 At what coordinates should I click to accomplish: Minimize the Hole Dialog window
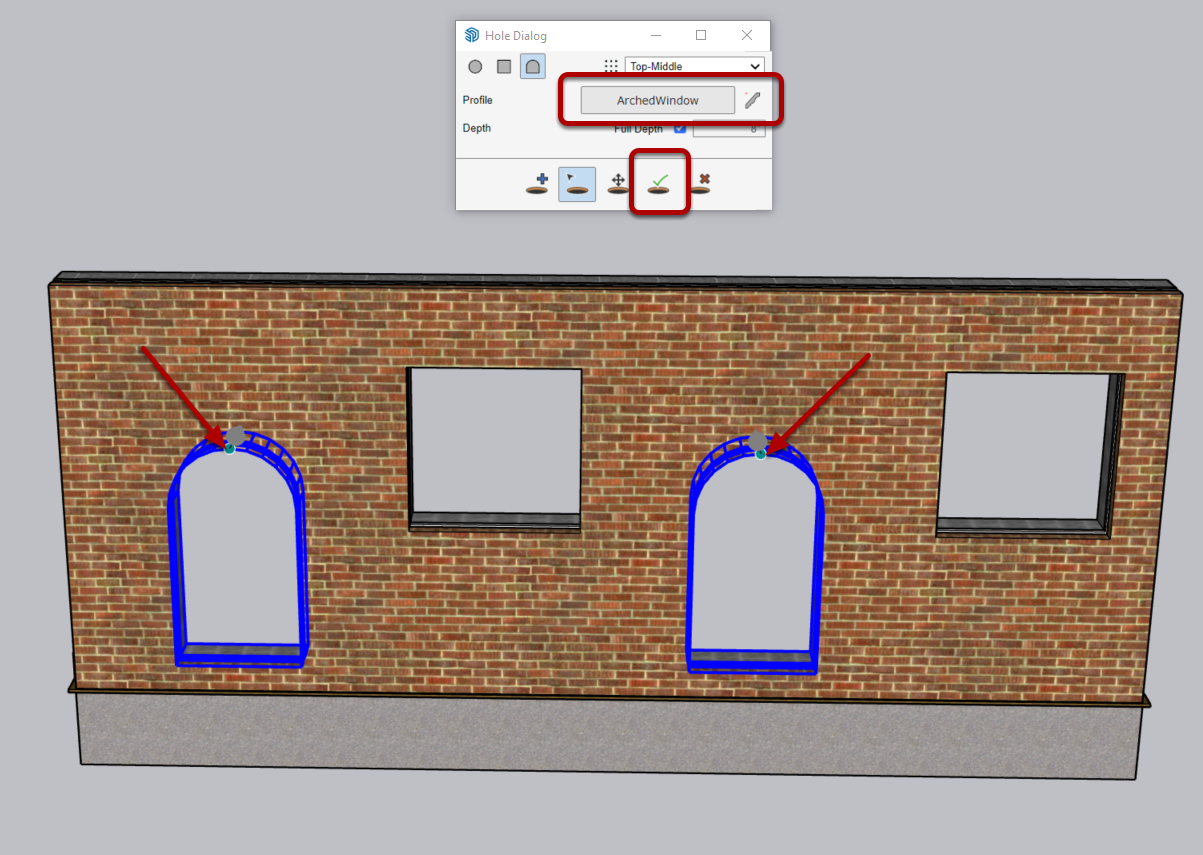pos(655,35)
